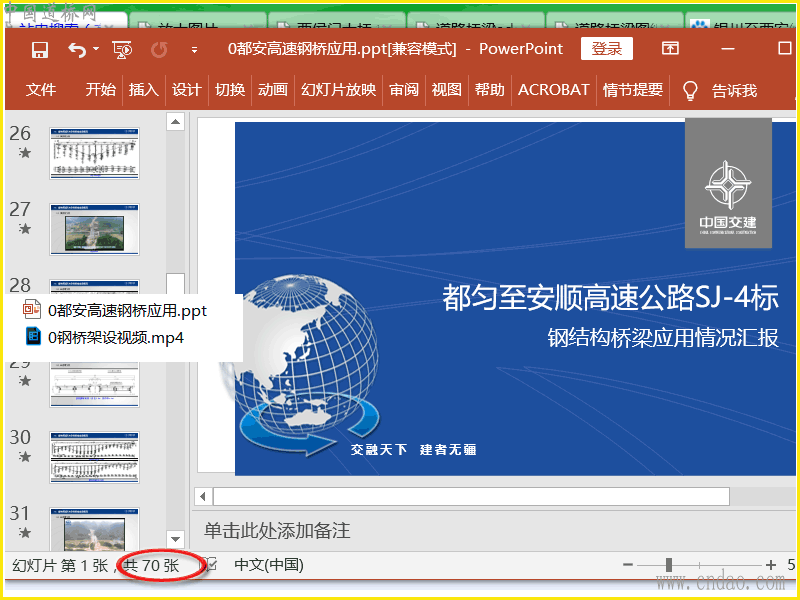Click the subtitle 钢结构桥梁应用情况汇报

(663, 338)
